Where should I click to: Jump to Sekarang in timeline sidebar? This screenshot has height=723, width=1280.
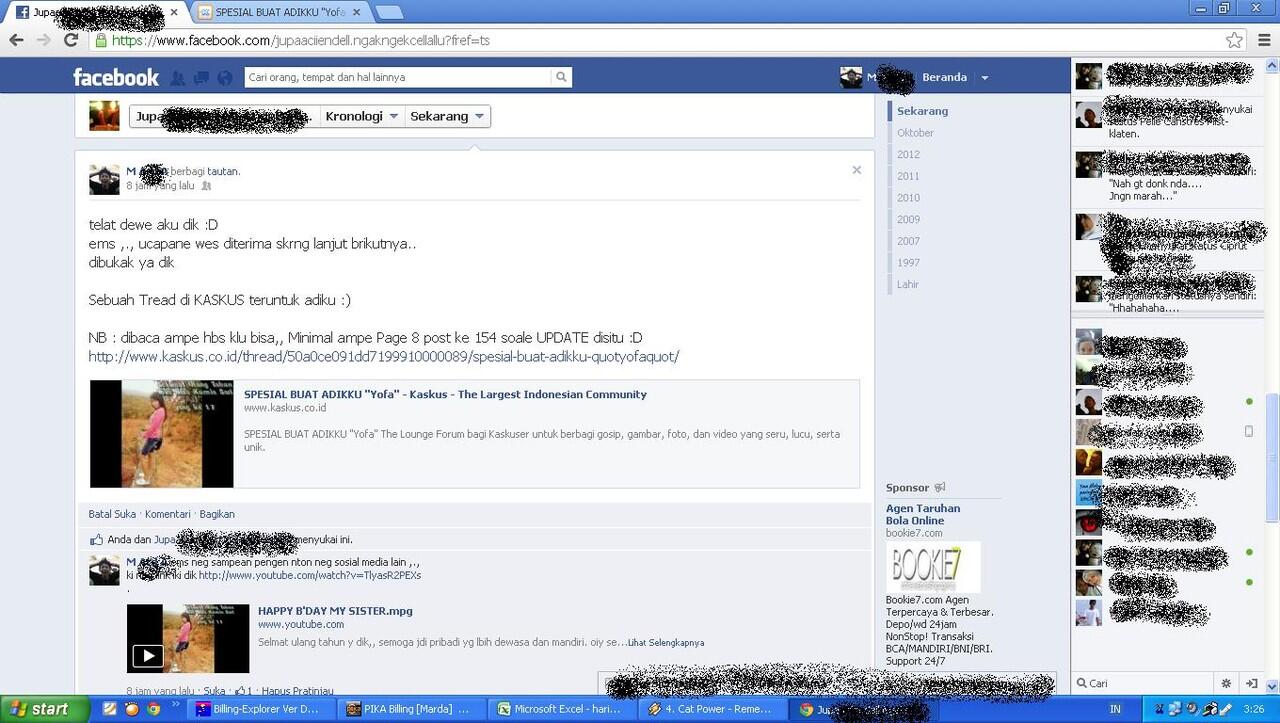[x=922, y=111]
